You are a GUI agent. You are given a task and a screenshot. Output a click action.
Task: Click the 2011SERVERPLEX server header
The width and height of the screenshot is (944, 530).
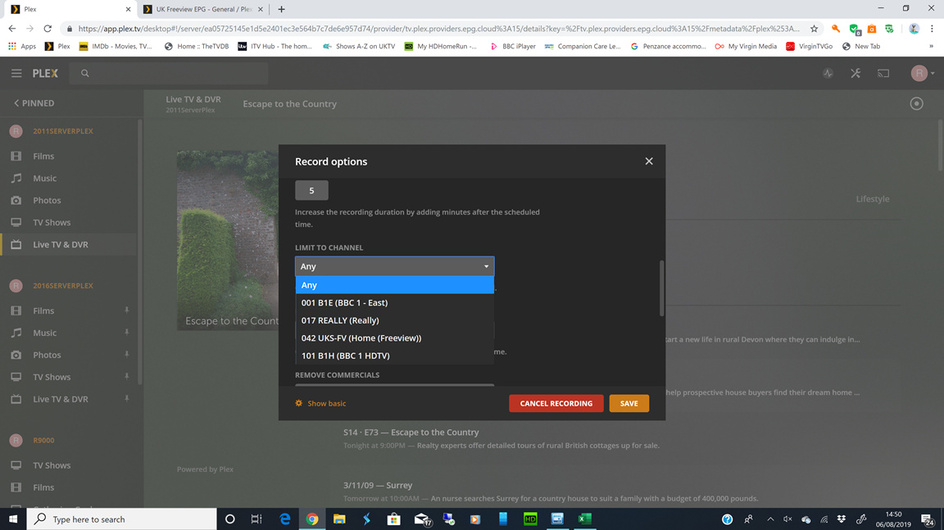63,131
